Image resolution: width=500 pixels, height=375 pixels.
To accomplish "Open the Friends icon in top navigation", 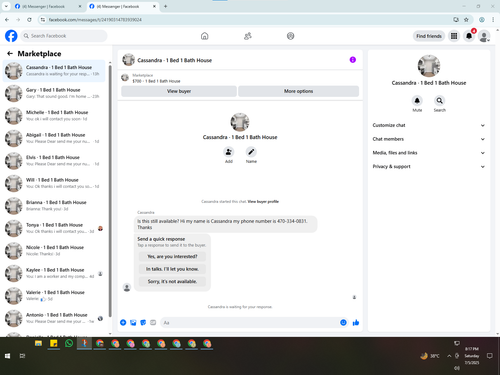I will pos(248,36).
